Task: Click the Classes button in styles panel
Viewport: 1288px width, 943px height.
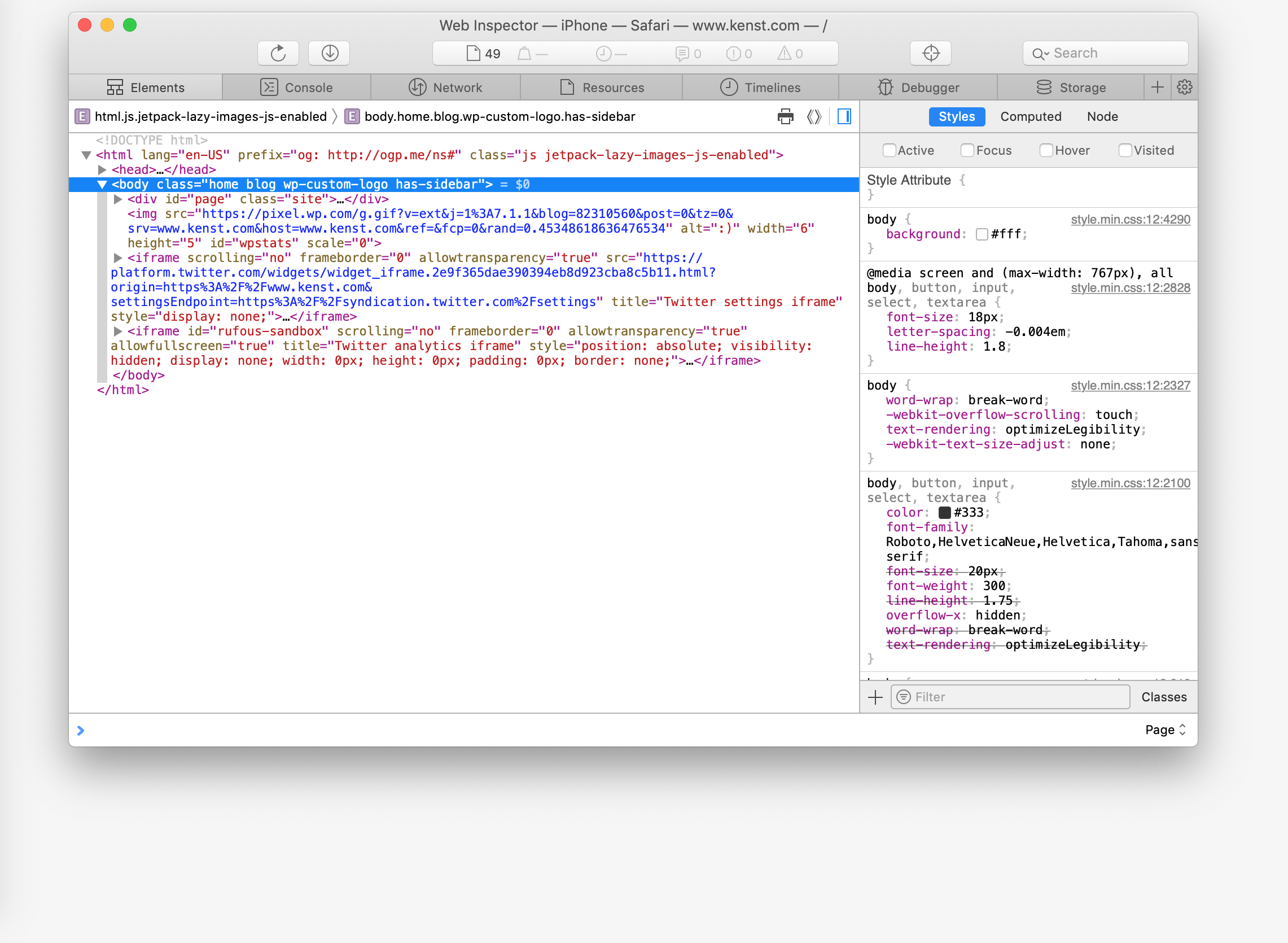Action: [x=1163, y=697]
